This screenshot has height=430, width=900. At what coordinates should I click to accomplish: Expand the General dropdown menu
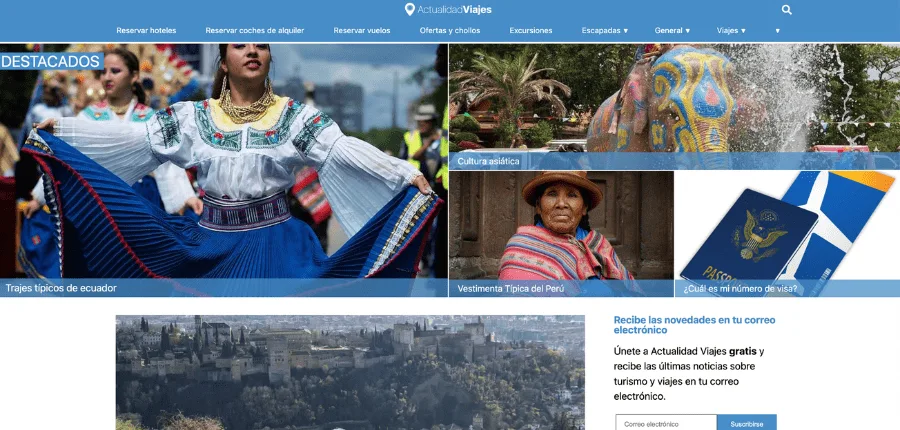(672, 30)
